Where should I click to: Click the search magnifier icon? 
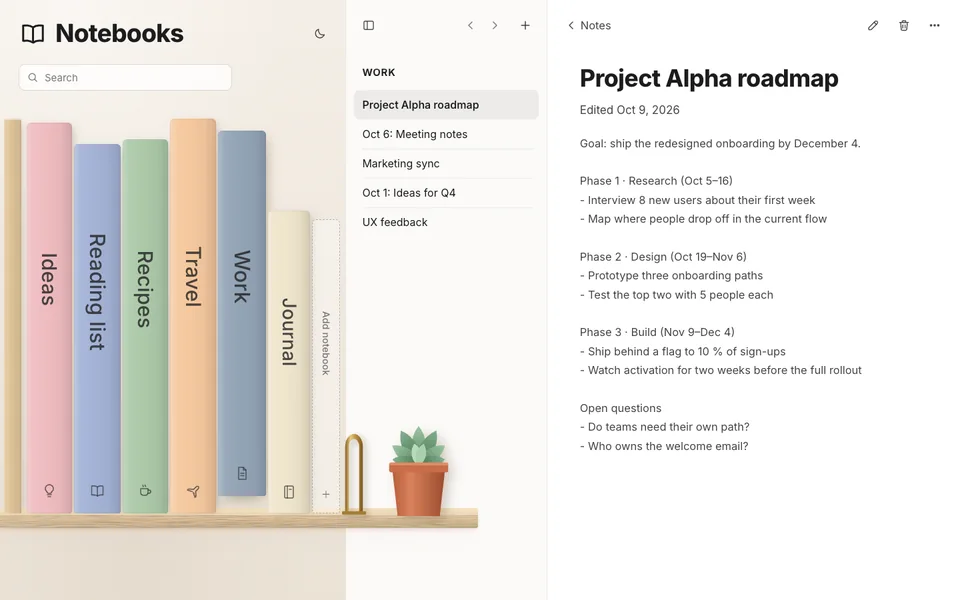tap(33, 78)
